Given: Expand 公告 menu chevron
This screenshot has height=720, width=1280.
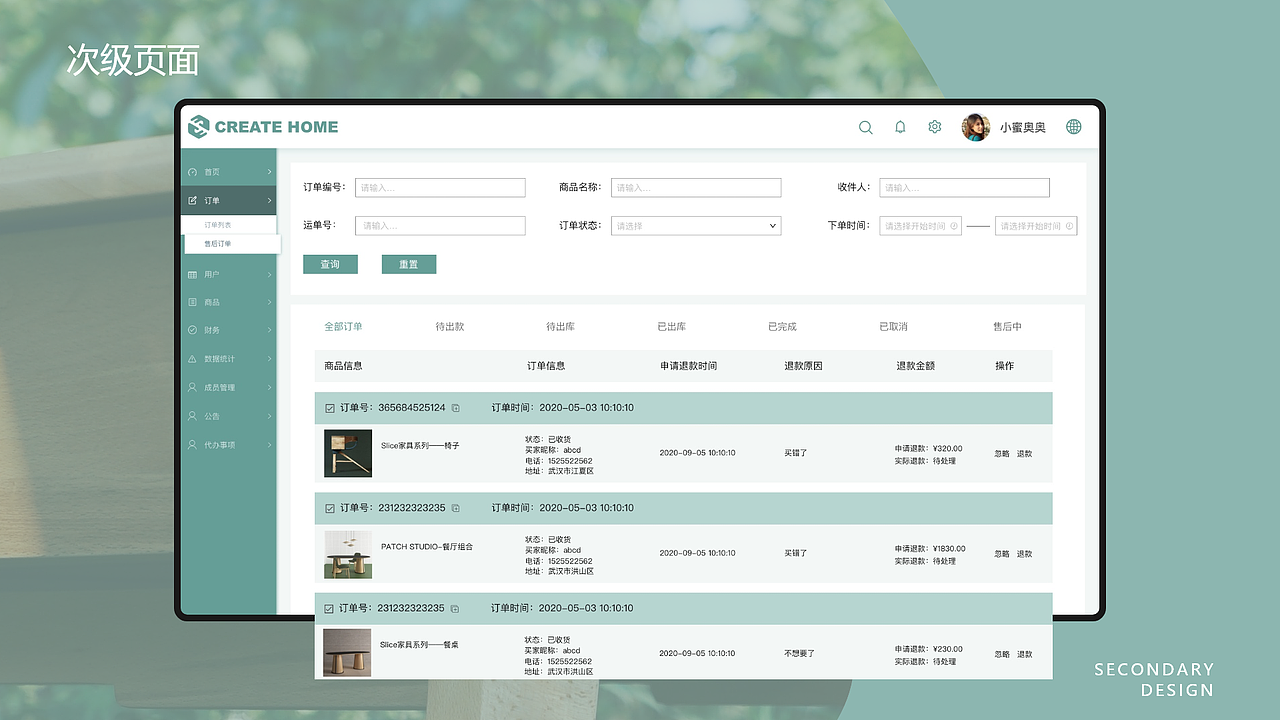Looking at the screenshot, I should point(270,416).
